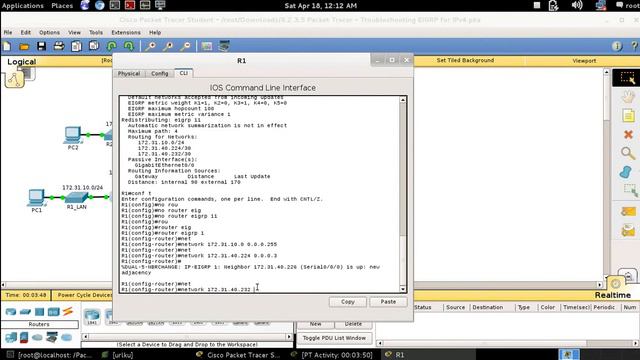Viewport: 640px width, 360px height.
Task: Click the Zoom In magnifier icon
Action: coord(150,46)
